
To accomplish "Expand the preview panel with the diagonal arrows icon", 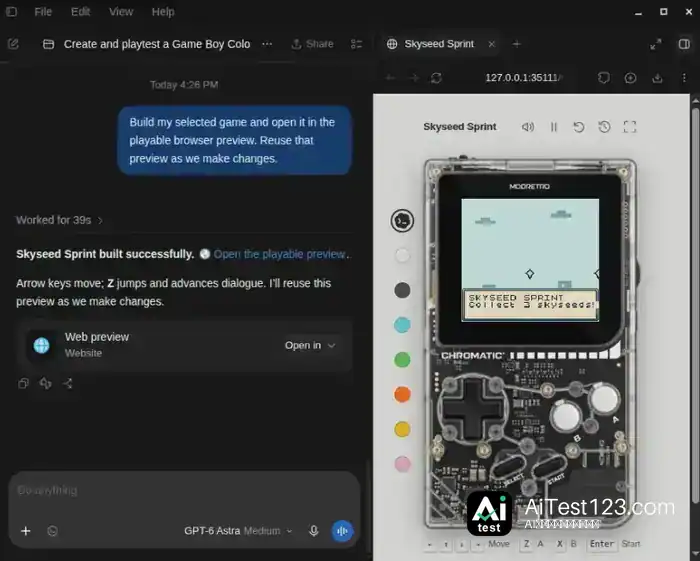I will pos(655,44).
